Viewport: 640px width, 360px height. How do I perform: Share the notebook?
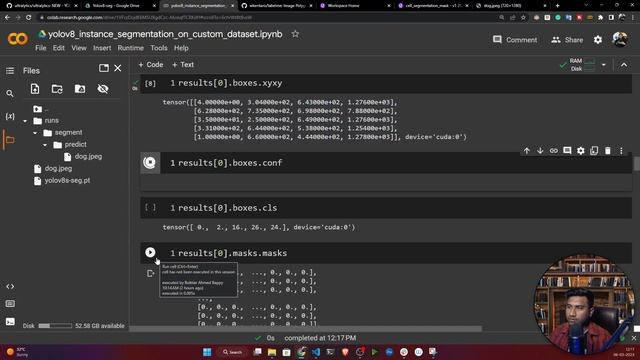pyautogui.click(x=567, y=40)
